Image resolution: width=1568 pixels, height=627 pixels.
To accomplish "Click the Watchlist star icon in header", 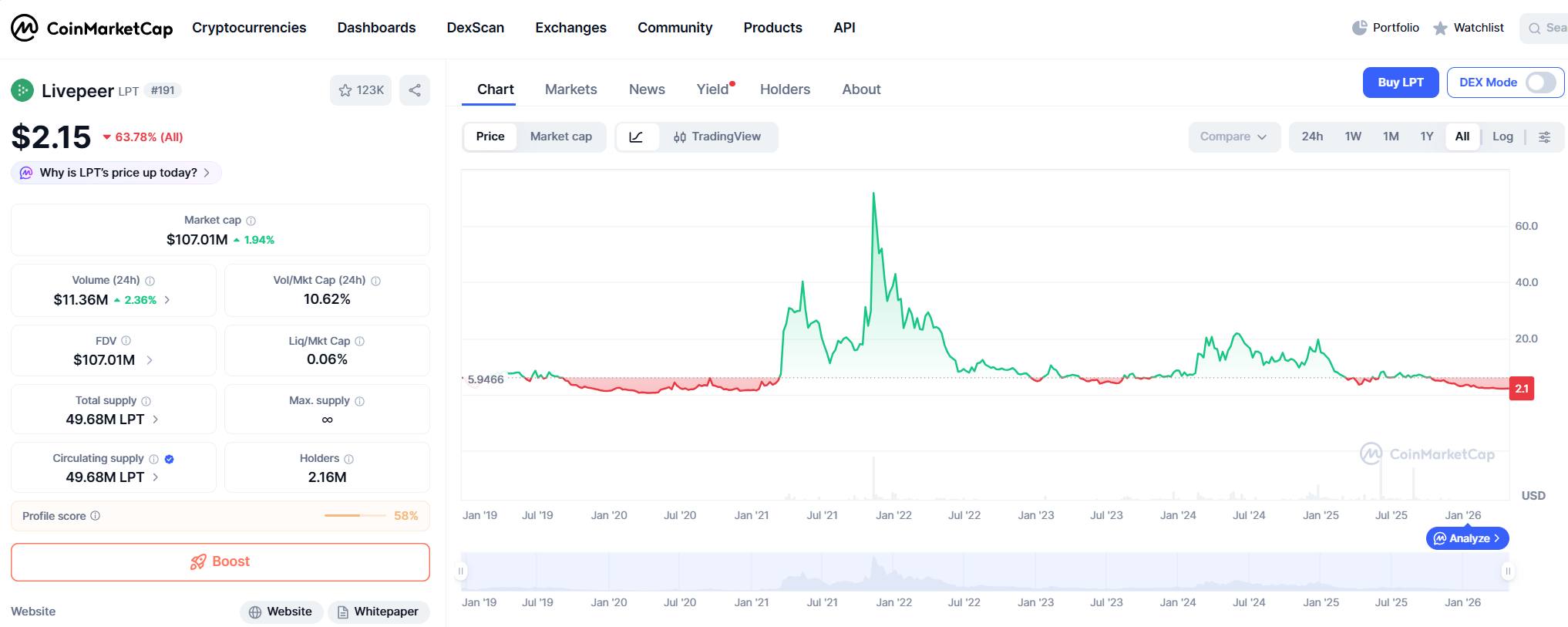I will pos(1440,28).
